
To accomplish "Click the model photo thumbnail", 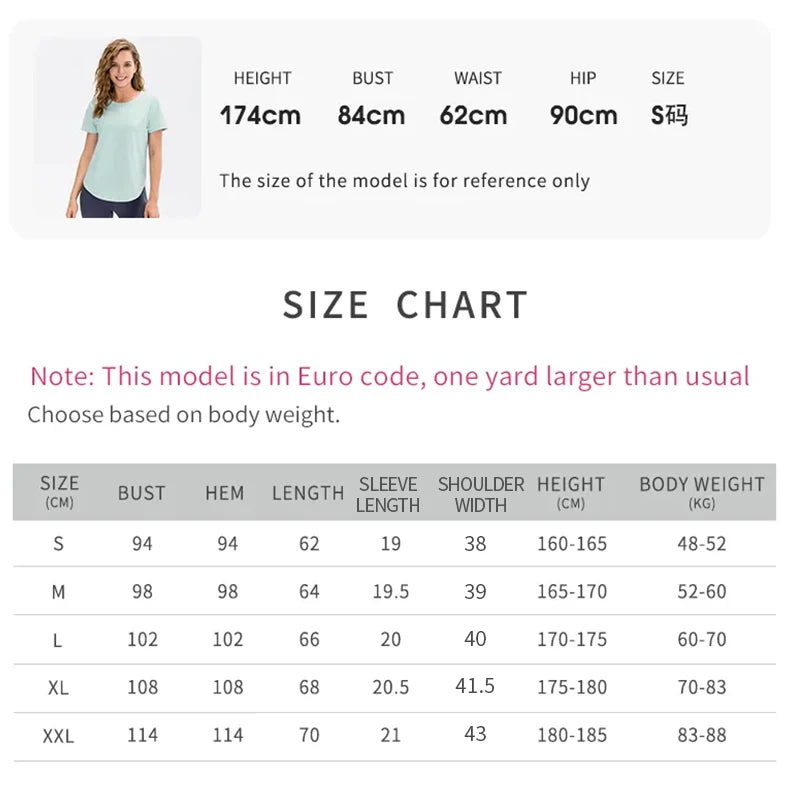I will (118, 127).
